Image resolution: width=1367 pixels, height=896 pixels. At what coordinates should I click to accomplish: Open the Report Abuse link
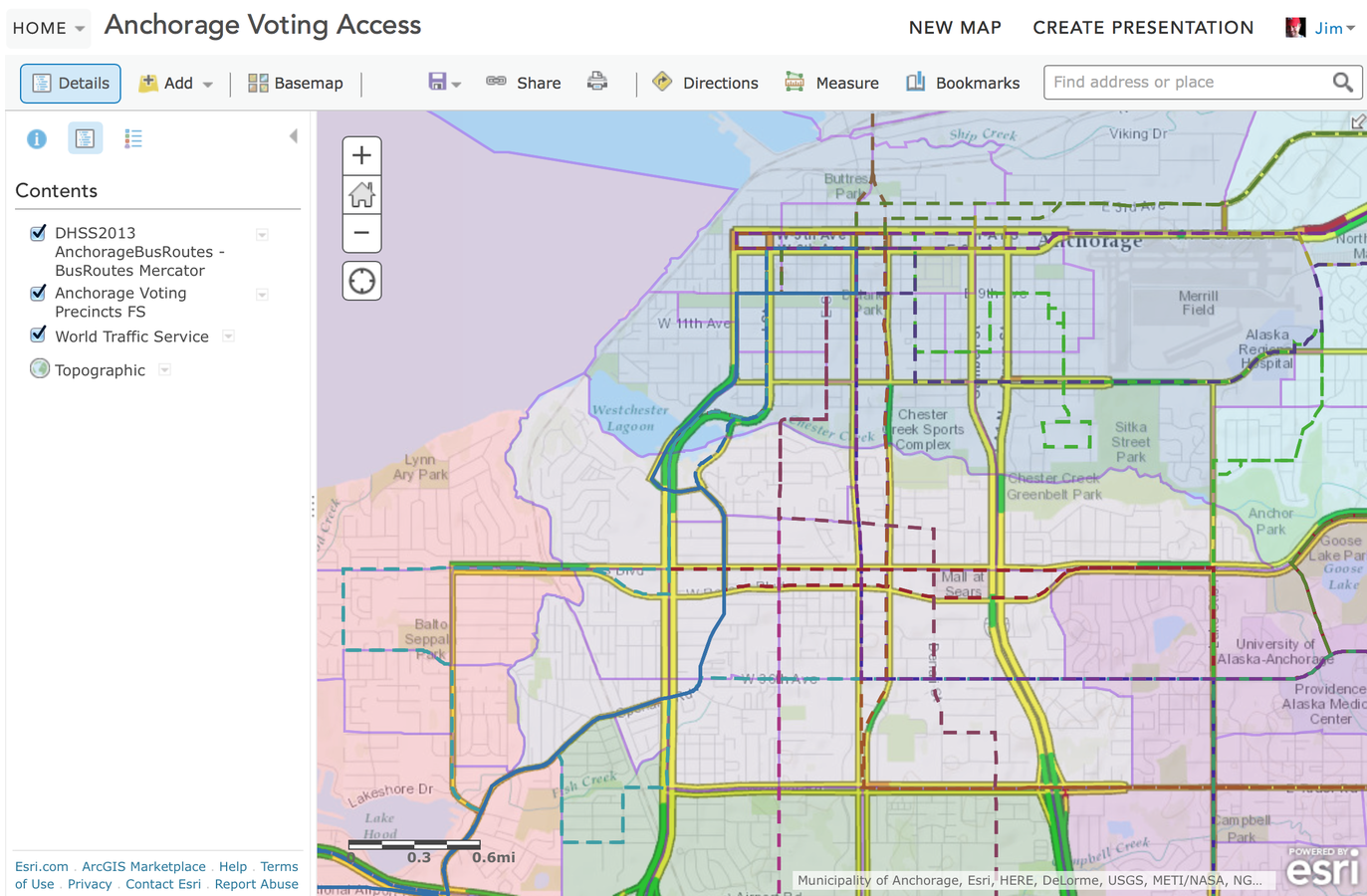tap(257, 884)
